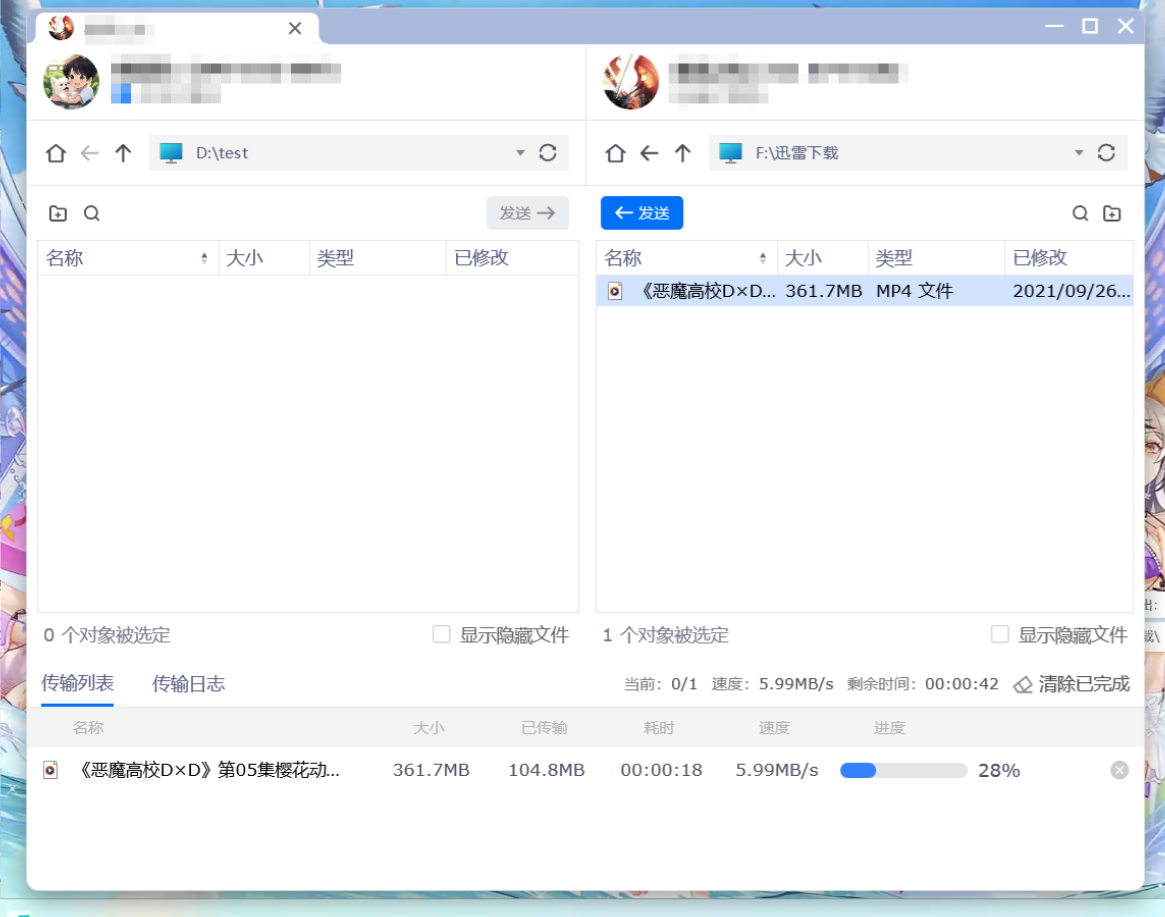Click 已修改 column header in right pane
Image resolution: width=1165 pixels, height=917 pixels.
pos(1068,258)
